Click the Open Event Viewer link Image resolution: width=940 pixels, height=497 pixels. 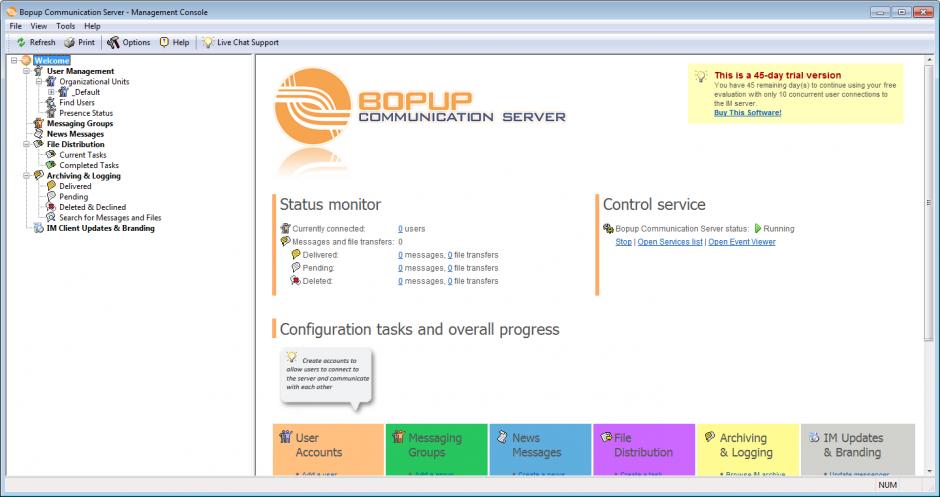742,242
